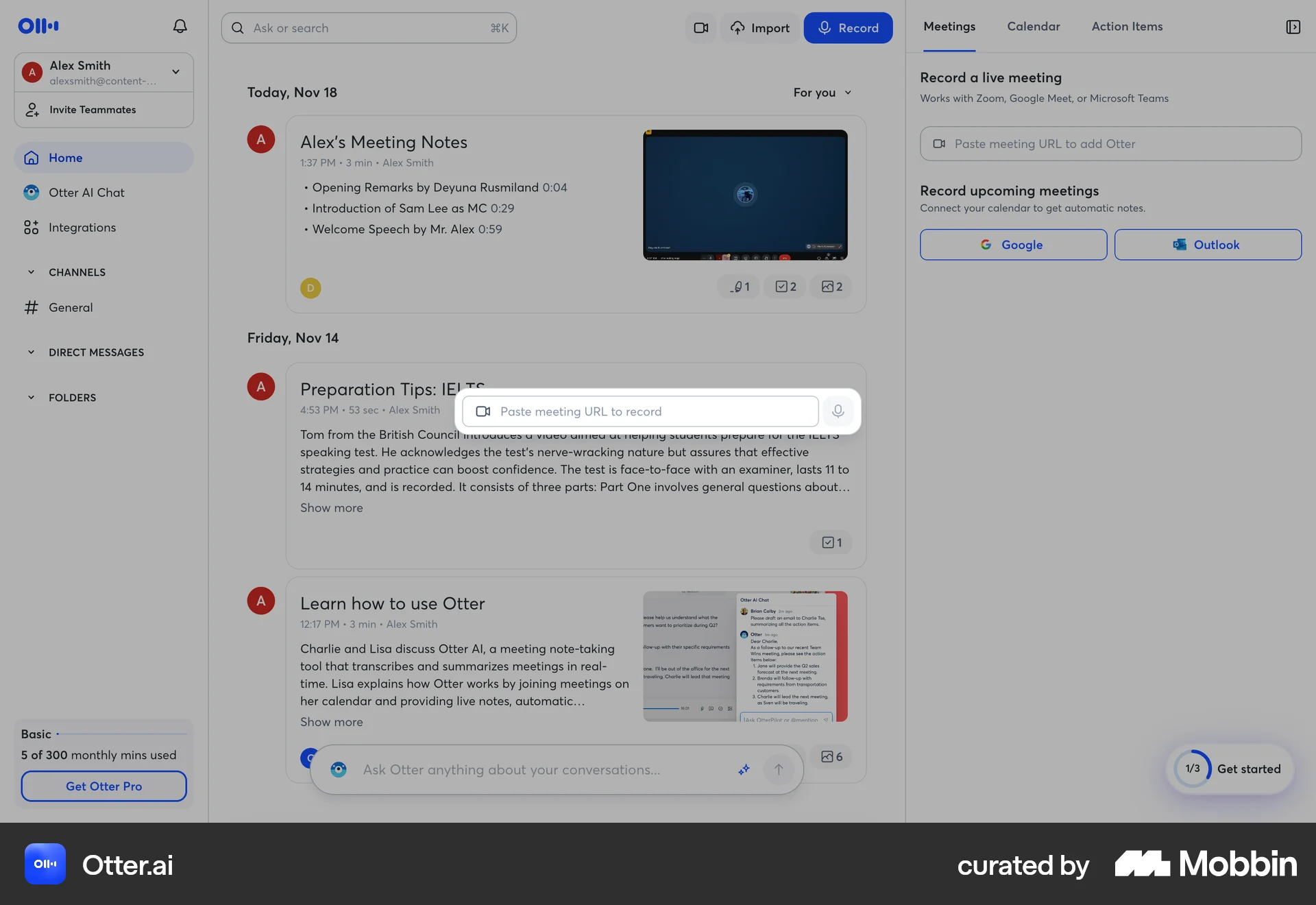Collapse the DIRECT MESSAGES section

[31, 352]
